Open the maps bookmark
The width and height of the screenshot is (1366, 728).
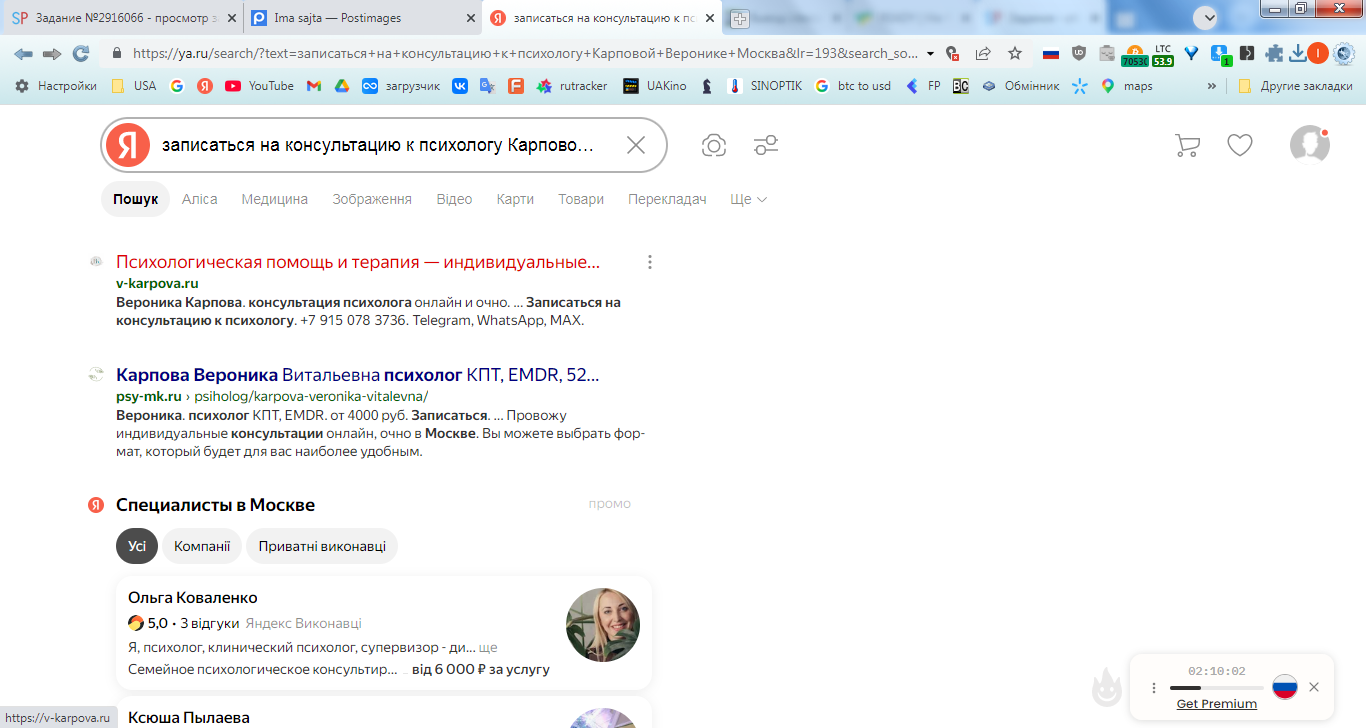(1126, 86)
